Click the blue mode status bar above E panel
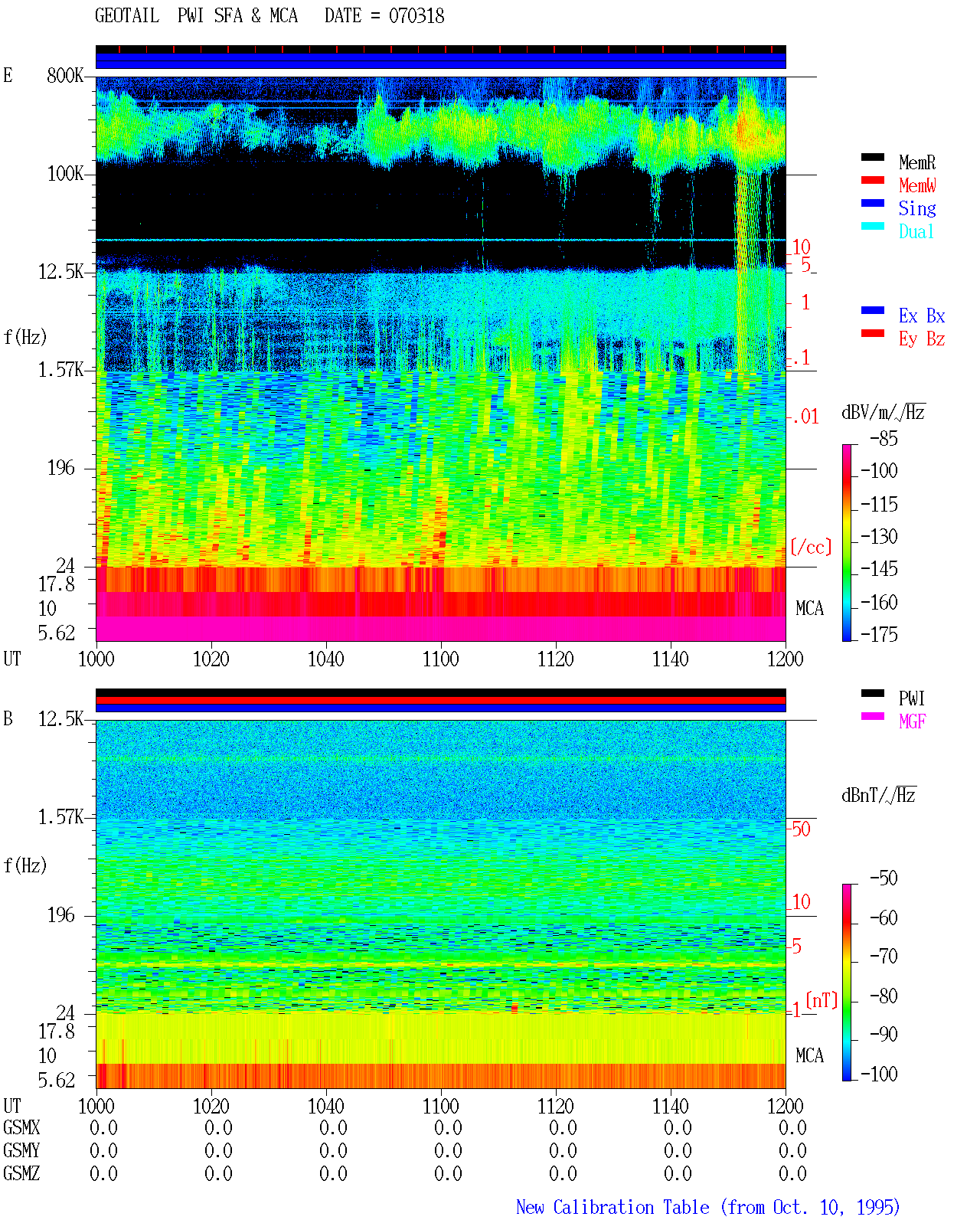 (x=440, y=61)
